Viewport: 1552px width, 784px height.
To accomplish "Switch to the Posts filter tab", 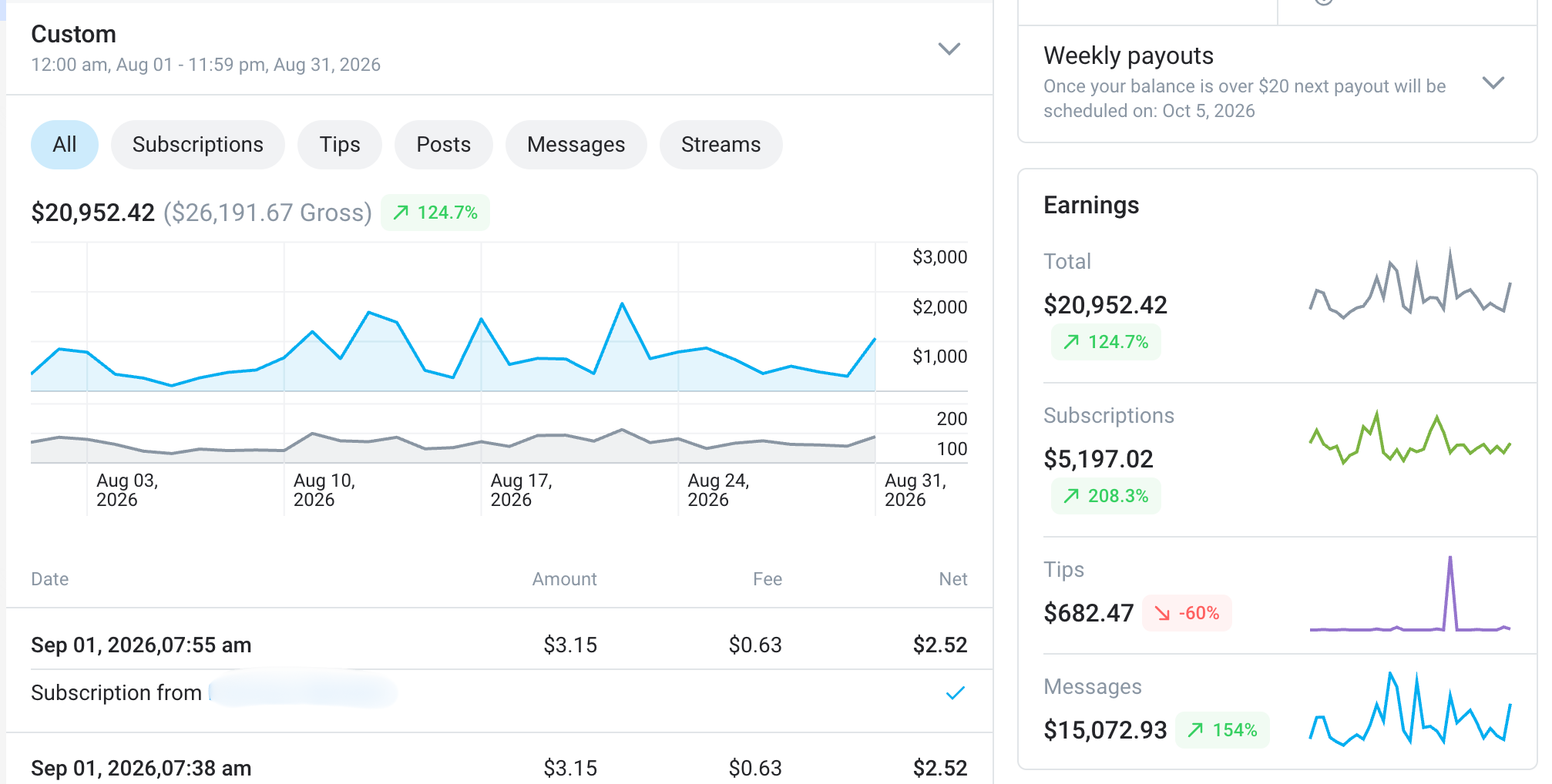I will tap(444, 145).
